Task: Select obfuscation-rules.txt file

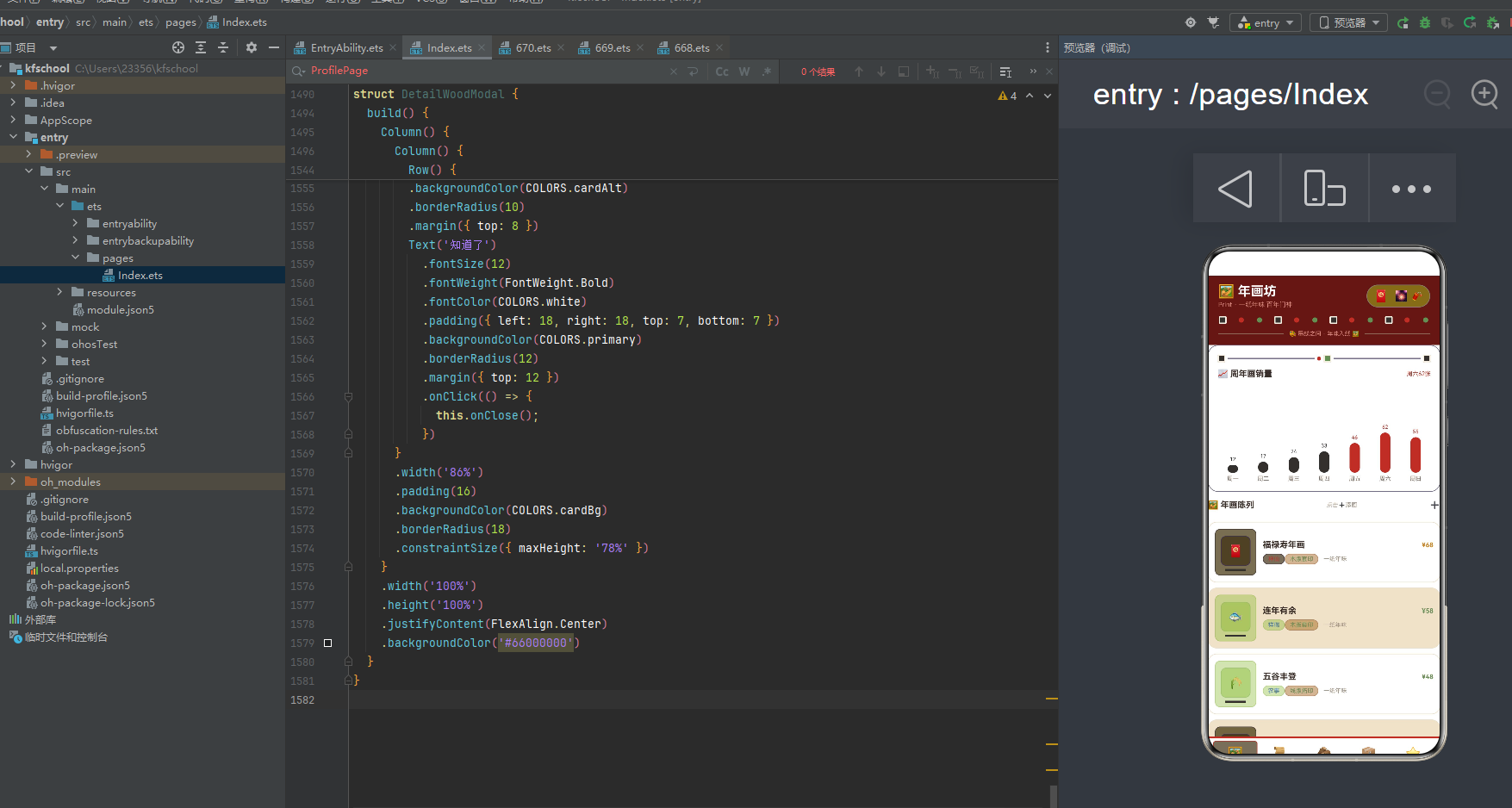Action: coord(107,430)
